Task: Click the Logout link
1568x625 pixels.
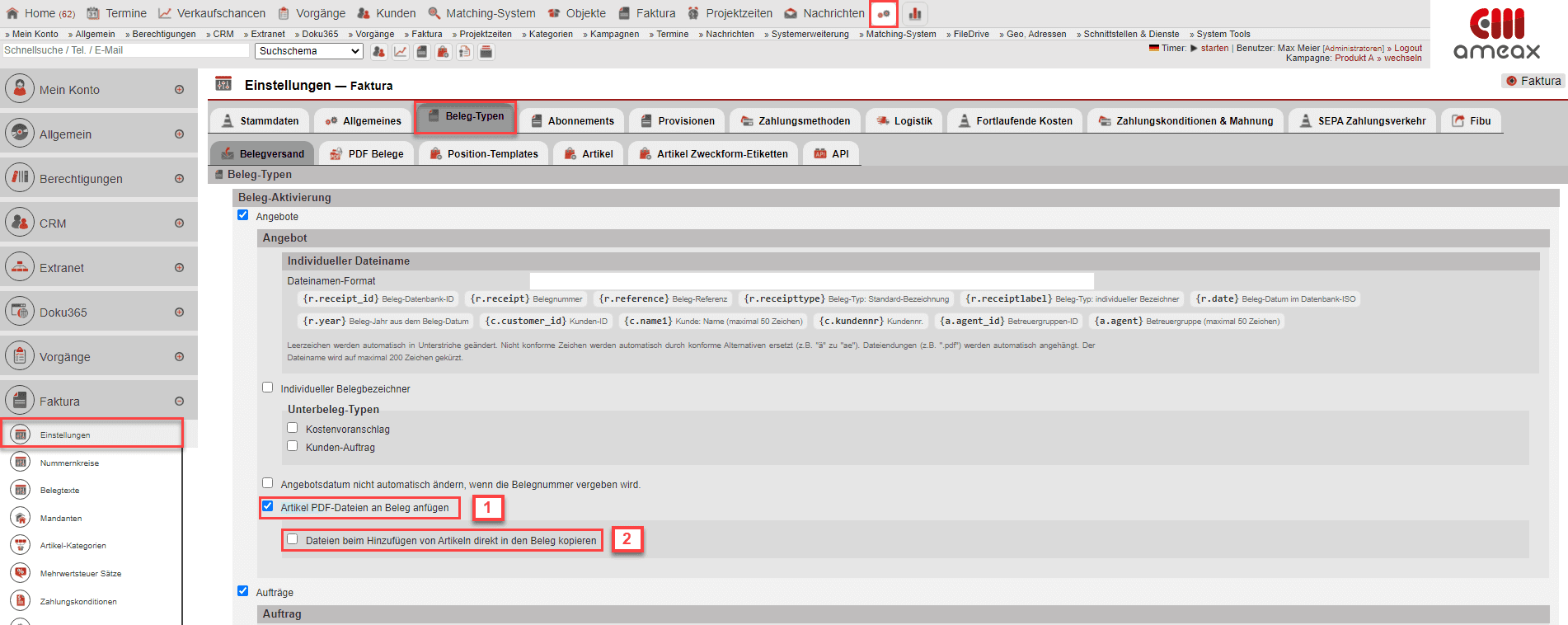Action: tap(1407, 48)
